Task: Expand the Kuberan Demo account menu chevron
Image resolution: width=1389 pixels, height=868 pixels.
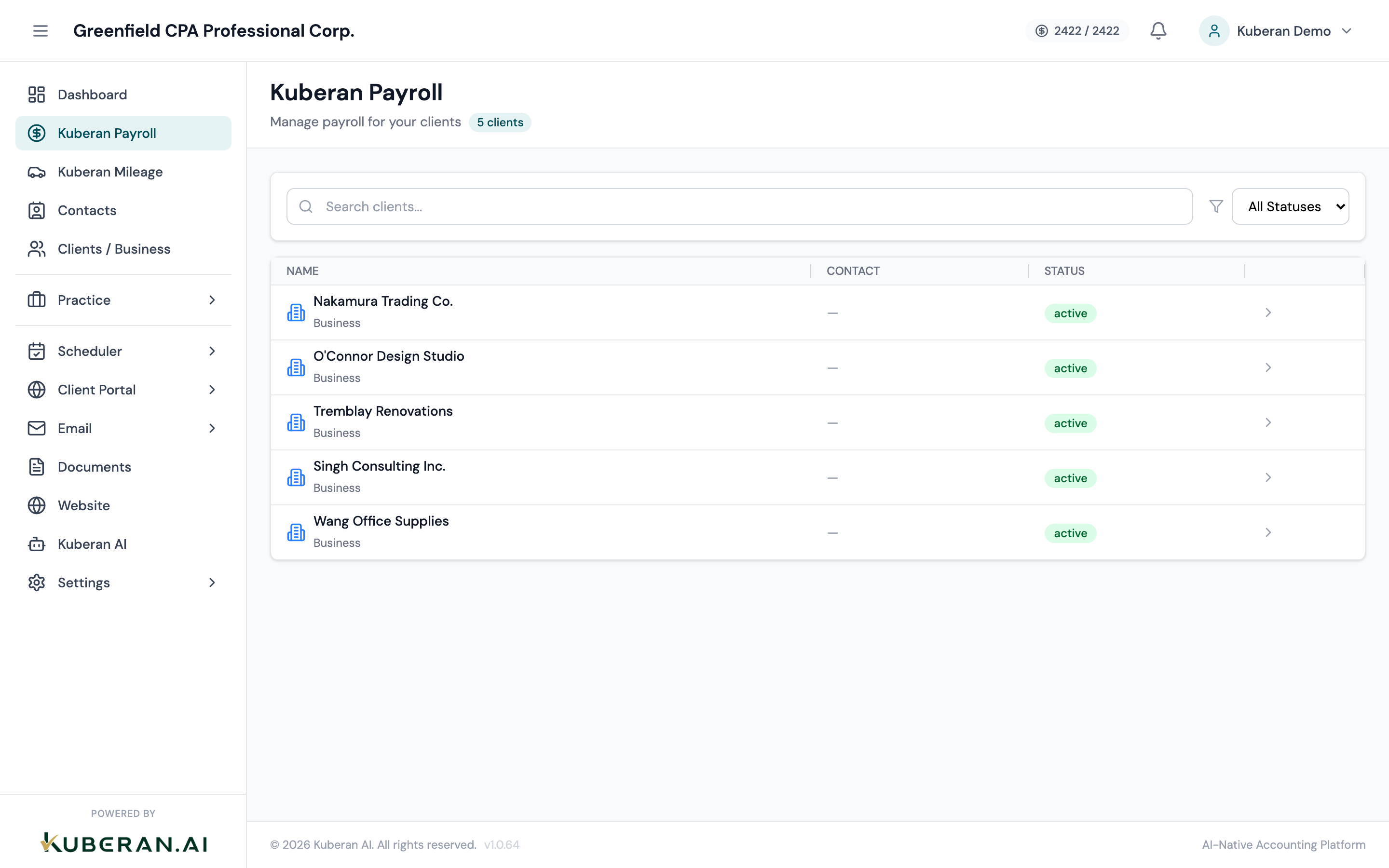Action: [1347, 30]
